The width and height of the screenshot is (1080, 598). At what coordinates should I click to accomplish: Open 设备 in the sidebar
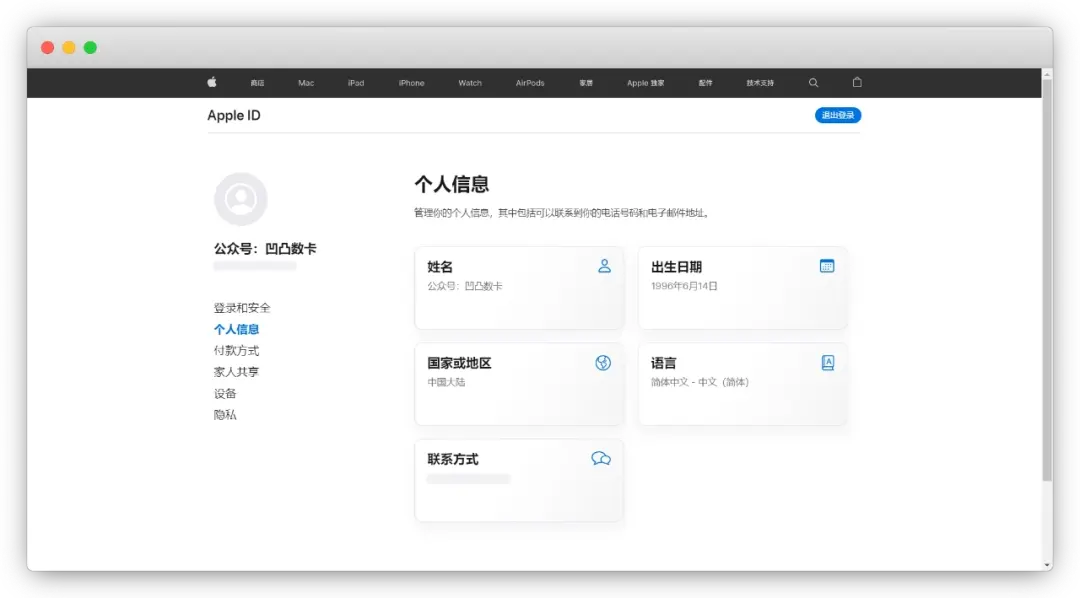tap(225, 393)
